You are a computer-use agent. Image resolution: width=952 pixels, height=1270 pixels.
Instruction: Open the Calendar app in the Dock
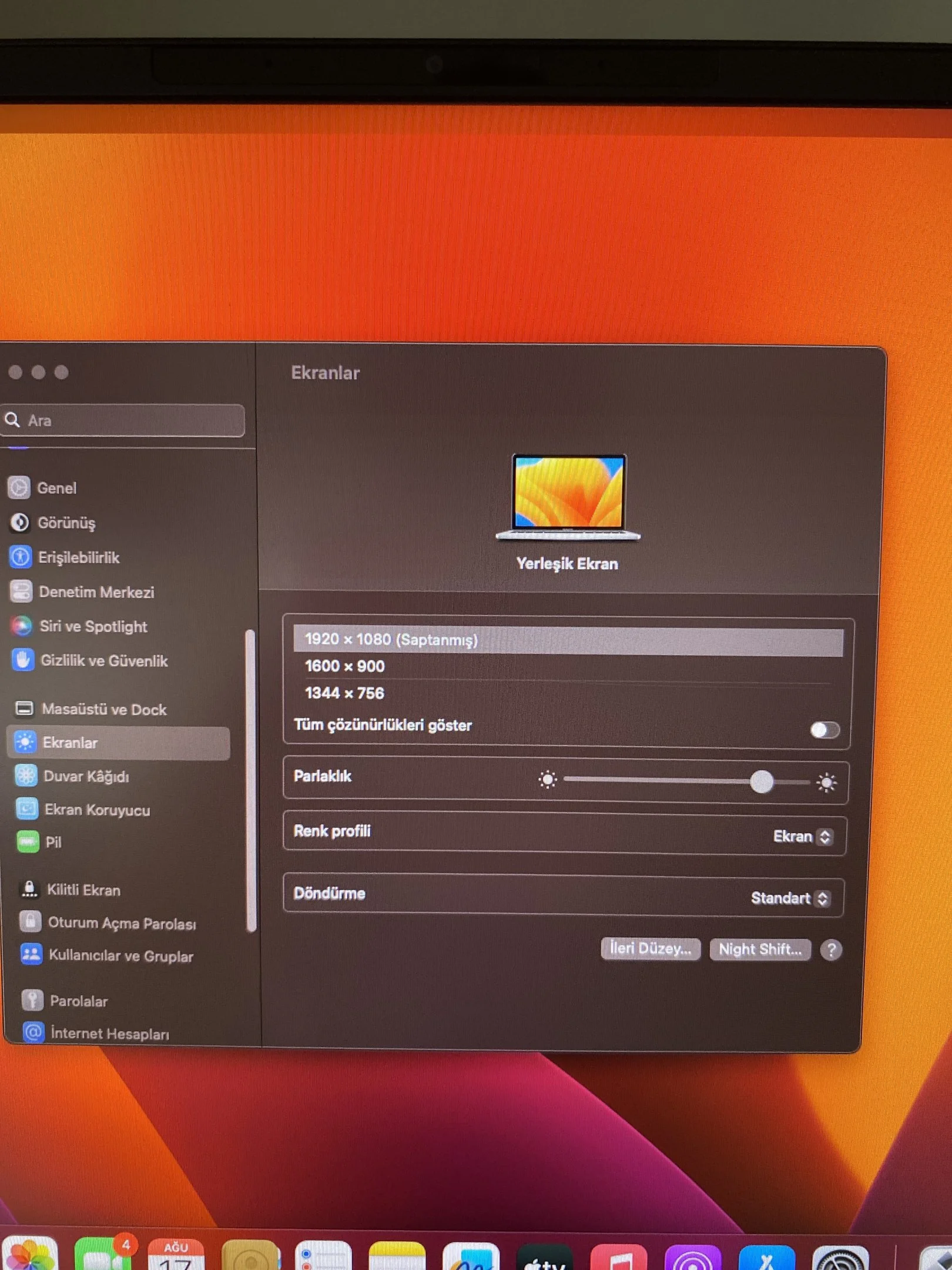176,1254
